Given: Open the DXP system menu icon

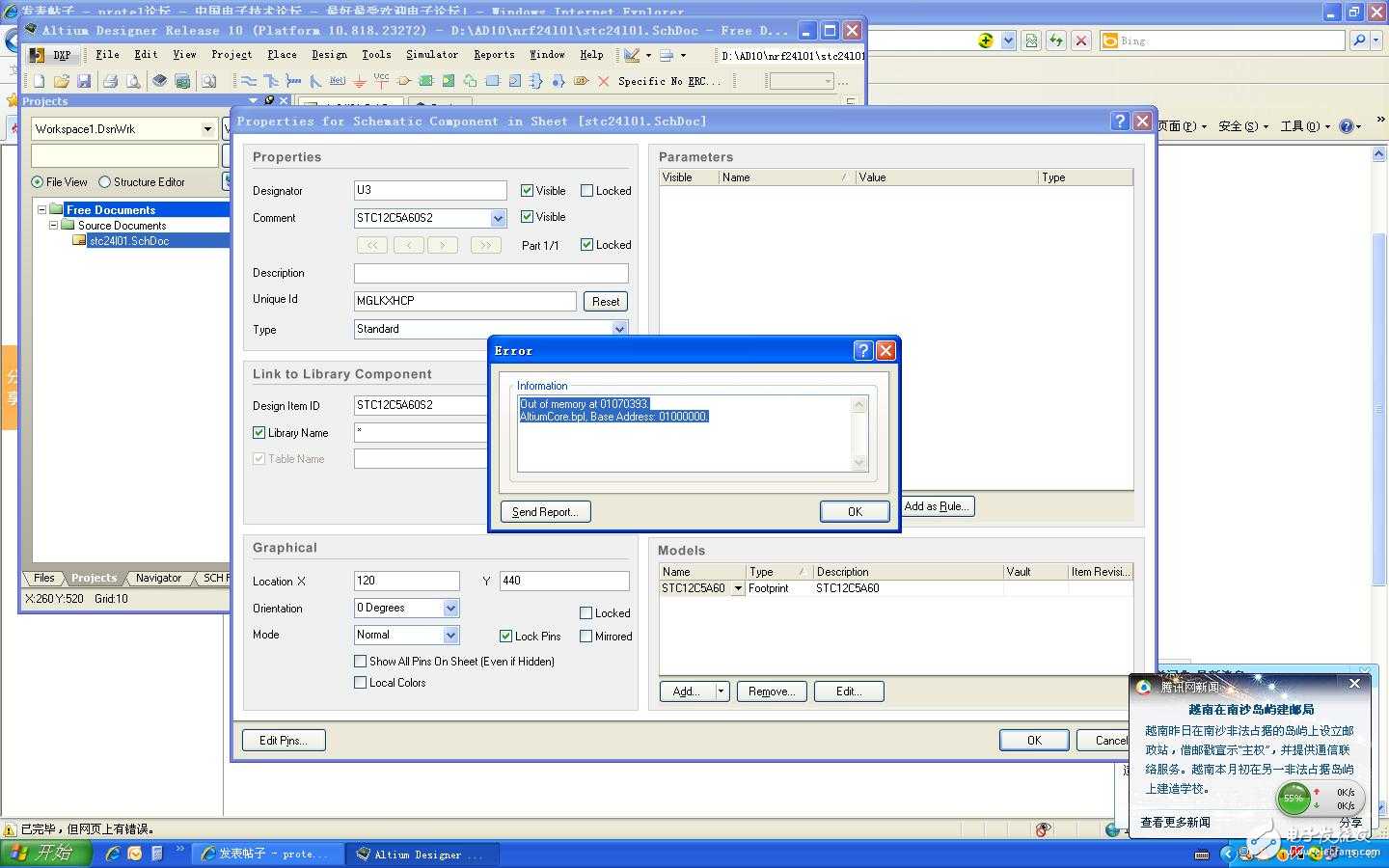Looking at the screenshot, I should (x=53, y=55).
